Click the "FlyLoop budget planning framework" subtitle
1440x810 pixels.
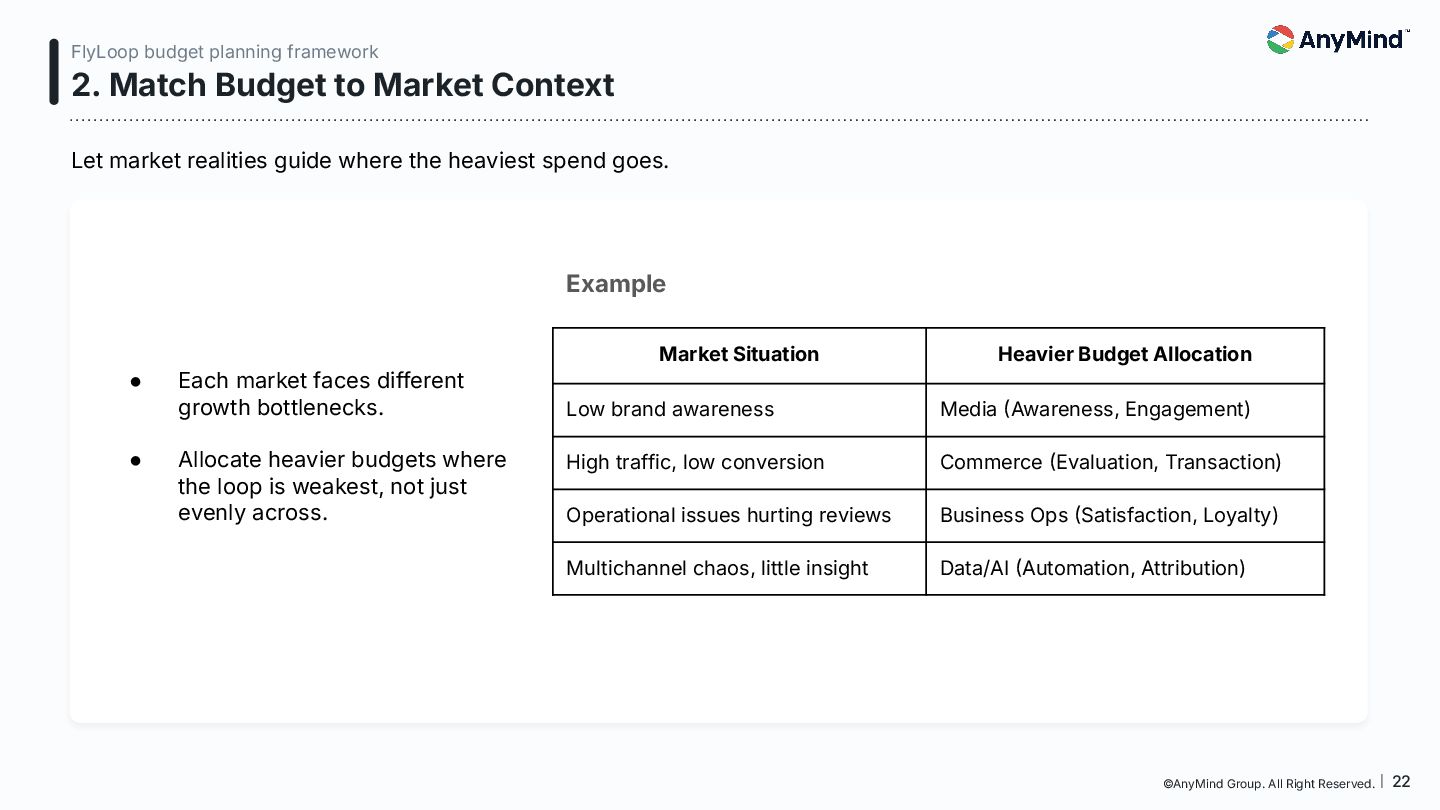225,52
